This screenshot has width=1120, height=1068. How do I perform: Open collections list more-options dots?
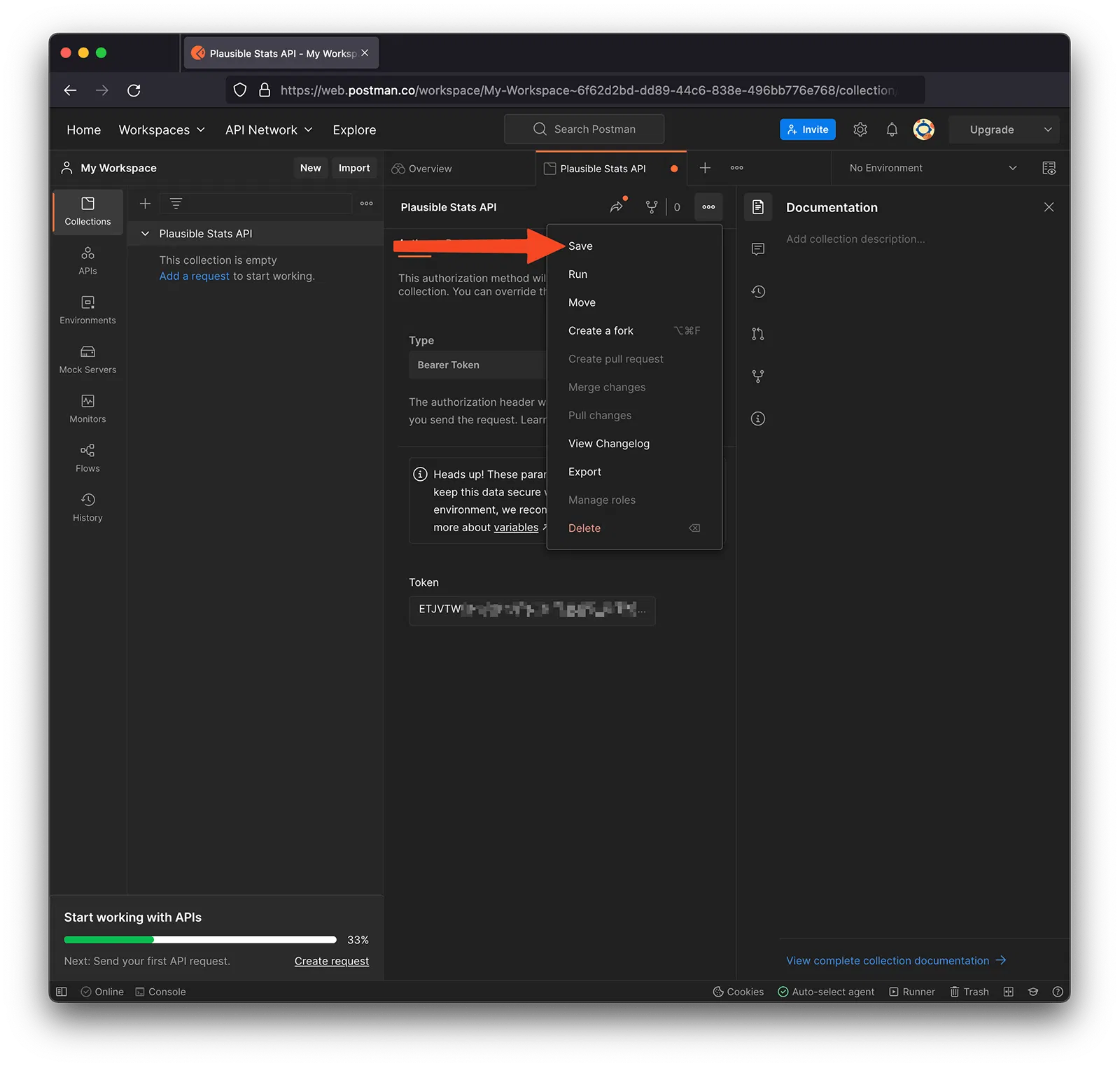click(x=366, y=204)
